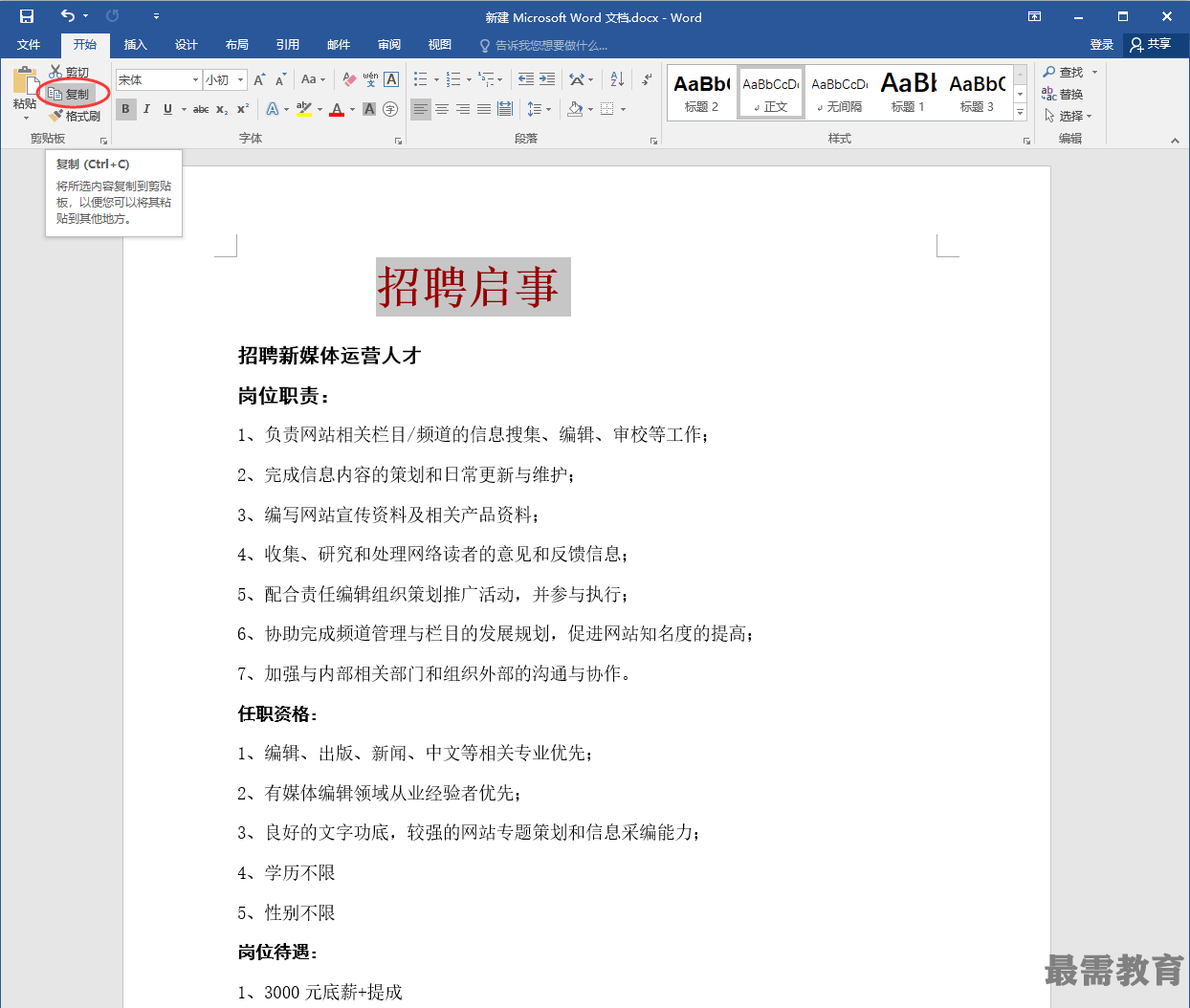
Task: Click the paragraph shading paint bucket
Action: click(x=575, y=109)
